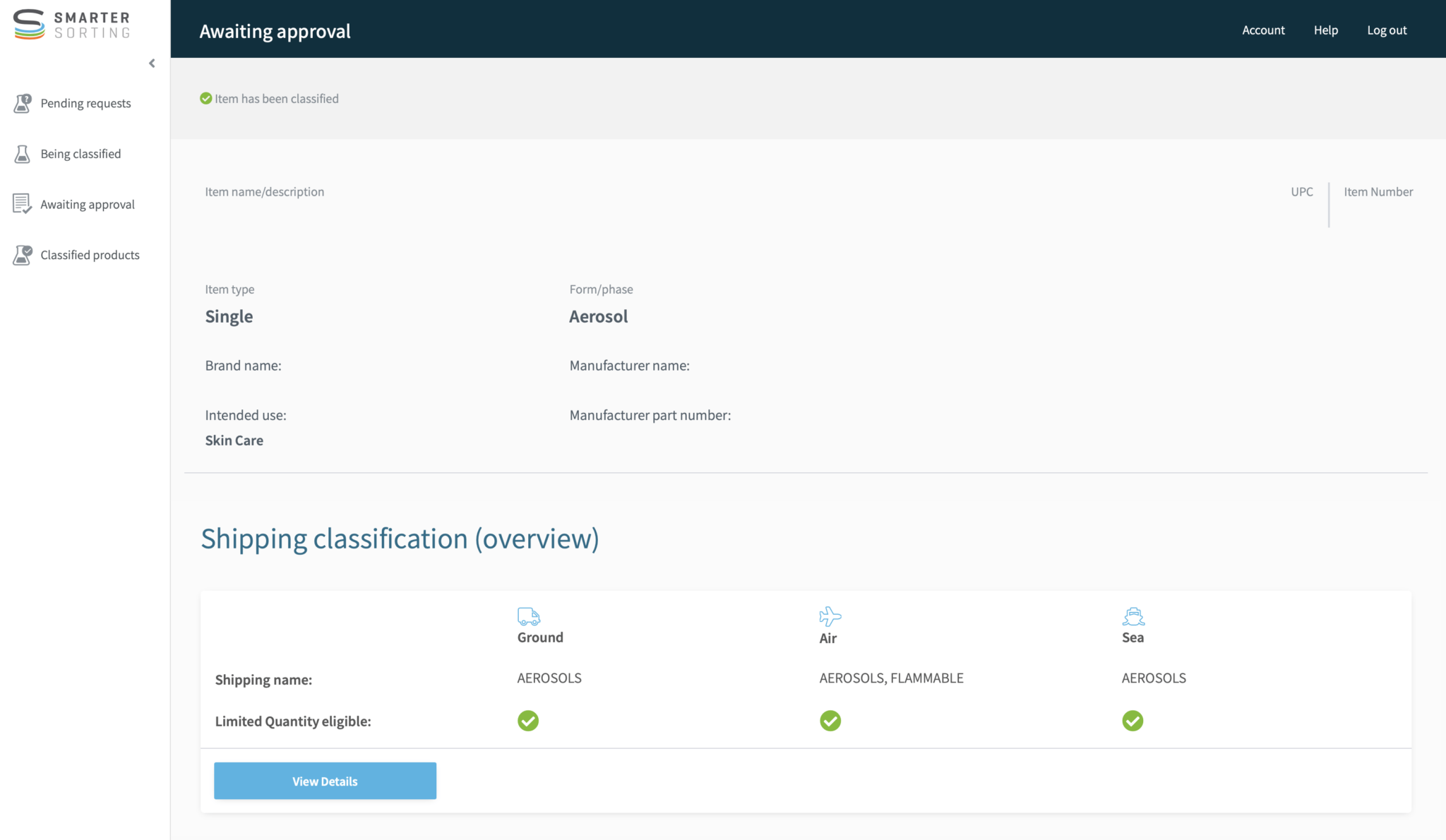The width and height of the screenshot is (1446, 840).
Task: Log out of the application
Action: point(1387,30)
